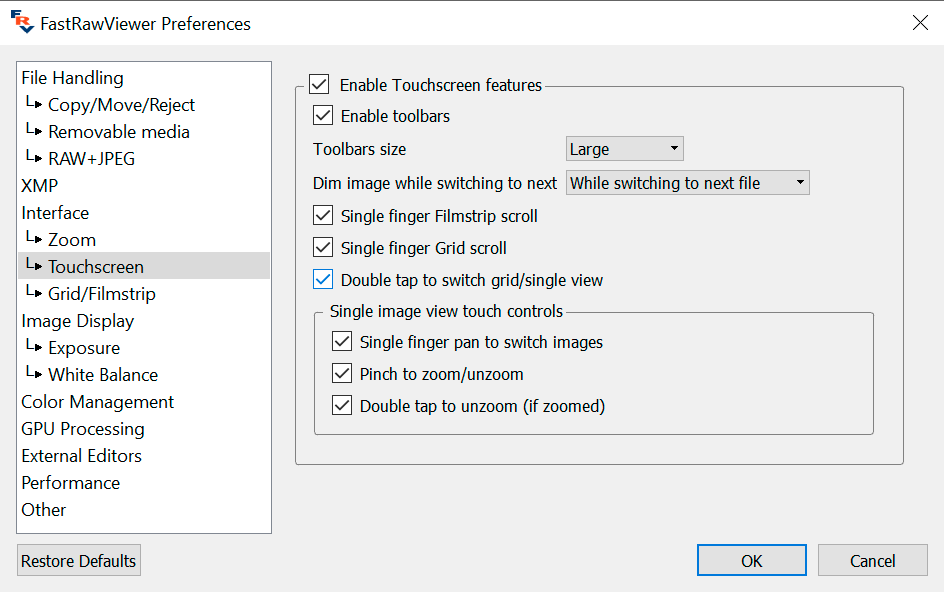This screenshot has width=944, height=592.
Task: Uncheck Double tap to switch grid/single view
Action: [323, 280]
